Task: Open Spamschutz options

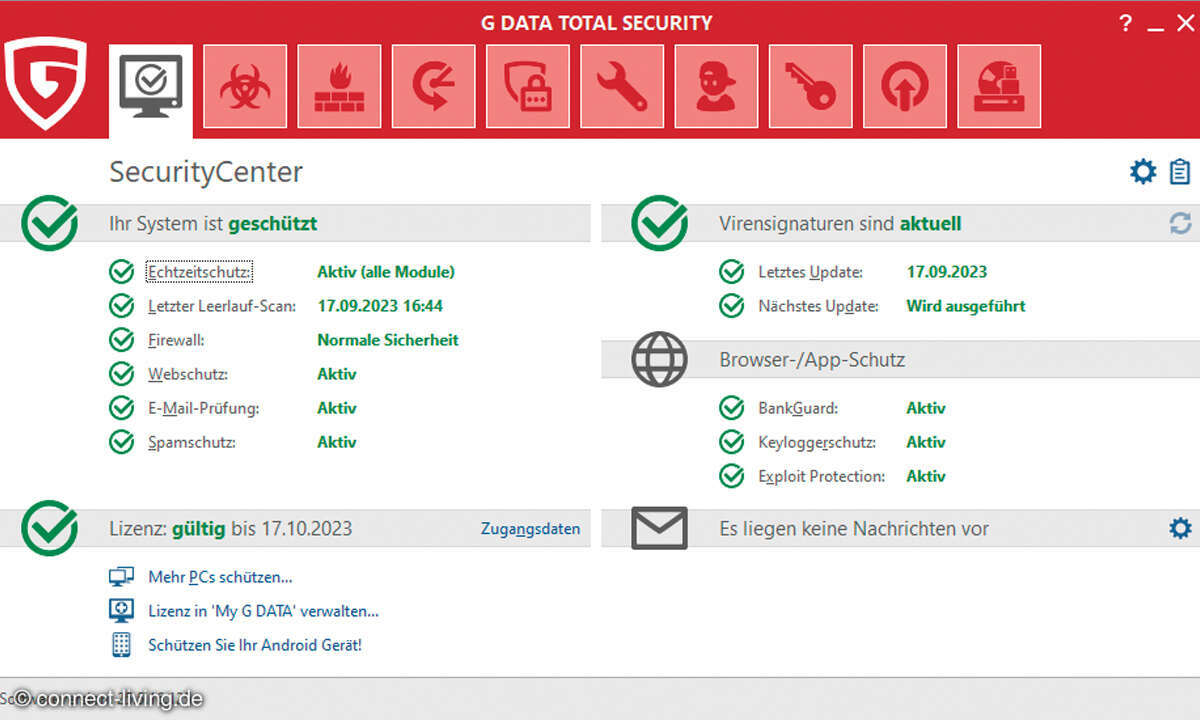Action: (192, 442)
